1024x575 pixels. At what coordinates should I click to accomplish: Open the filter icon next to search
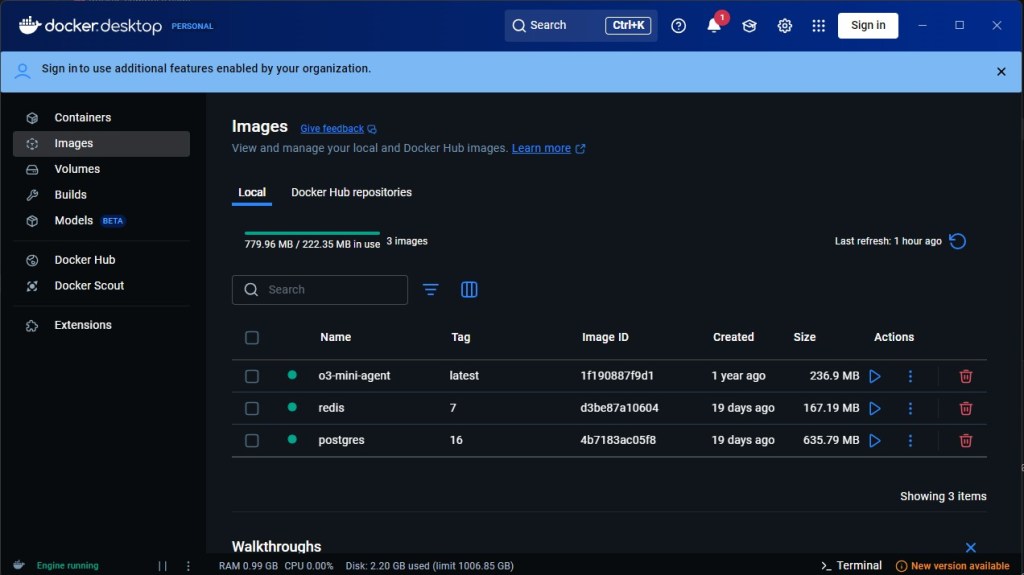(430, 289)
